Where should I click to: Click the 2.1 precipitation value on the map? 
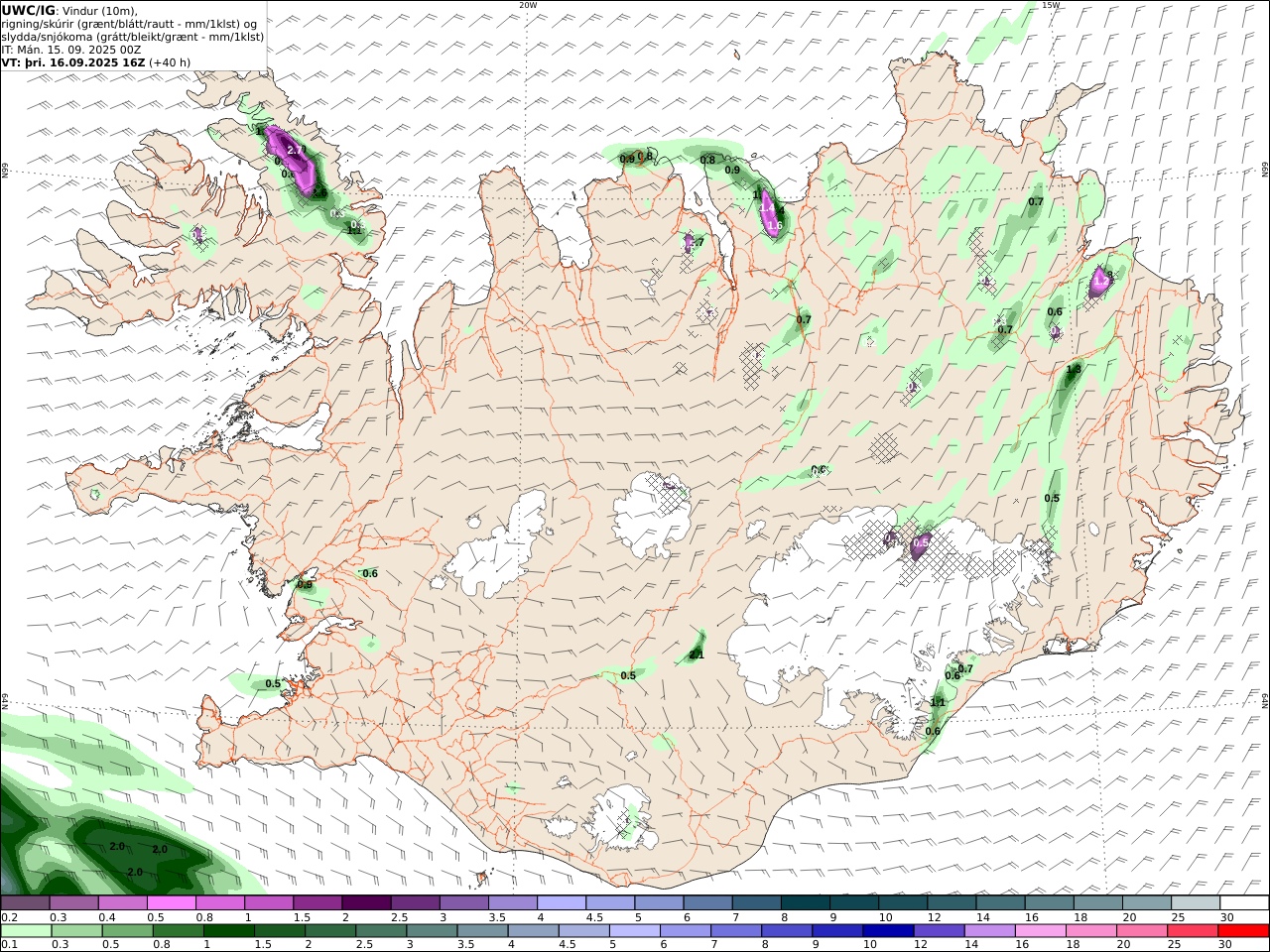pos(696,654)
